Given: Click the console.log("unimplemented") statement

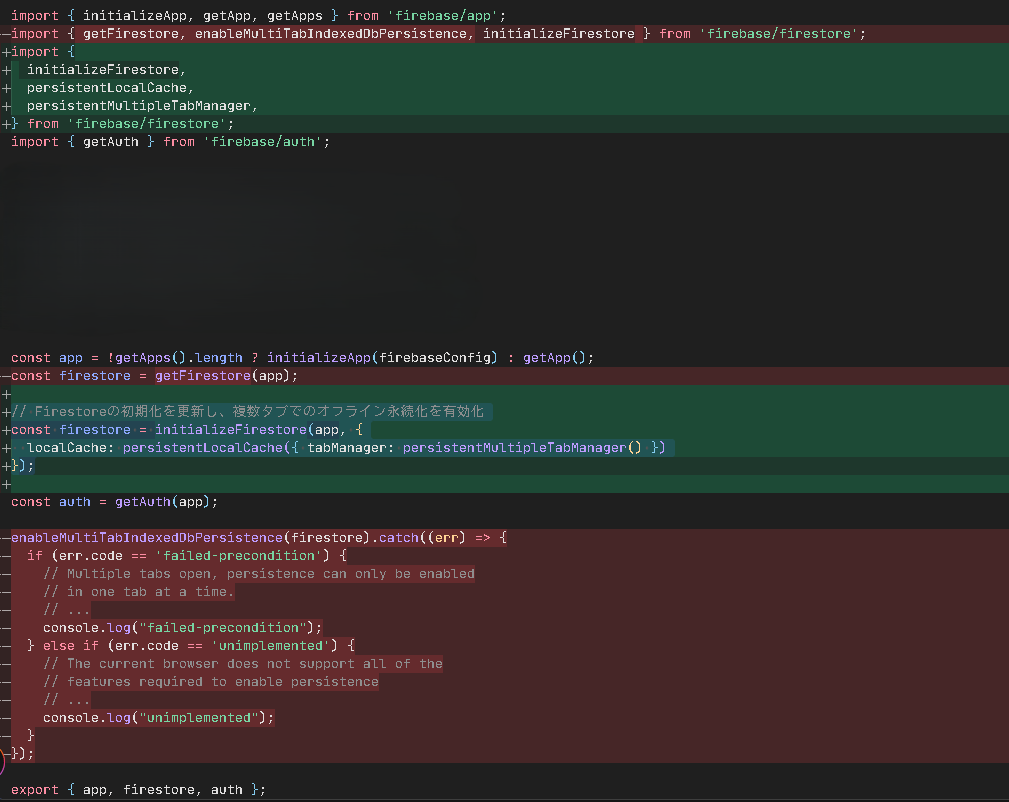Looking at the screenshot, I should pos(158,718).
